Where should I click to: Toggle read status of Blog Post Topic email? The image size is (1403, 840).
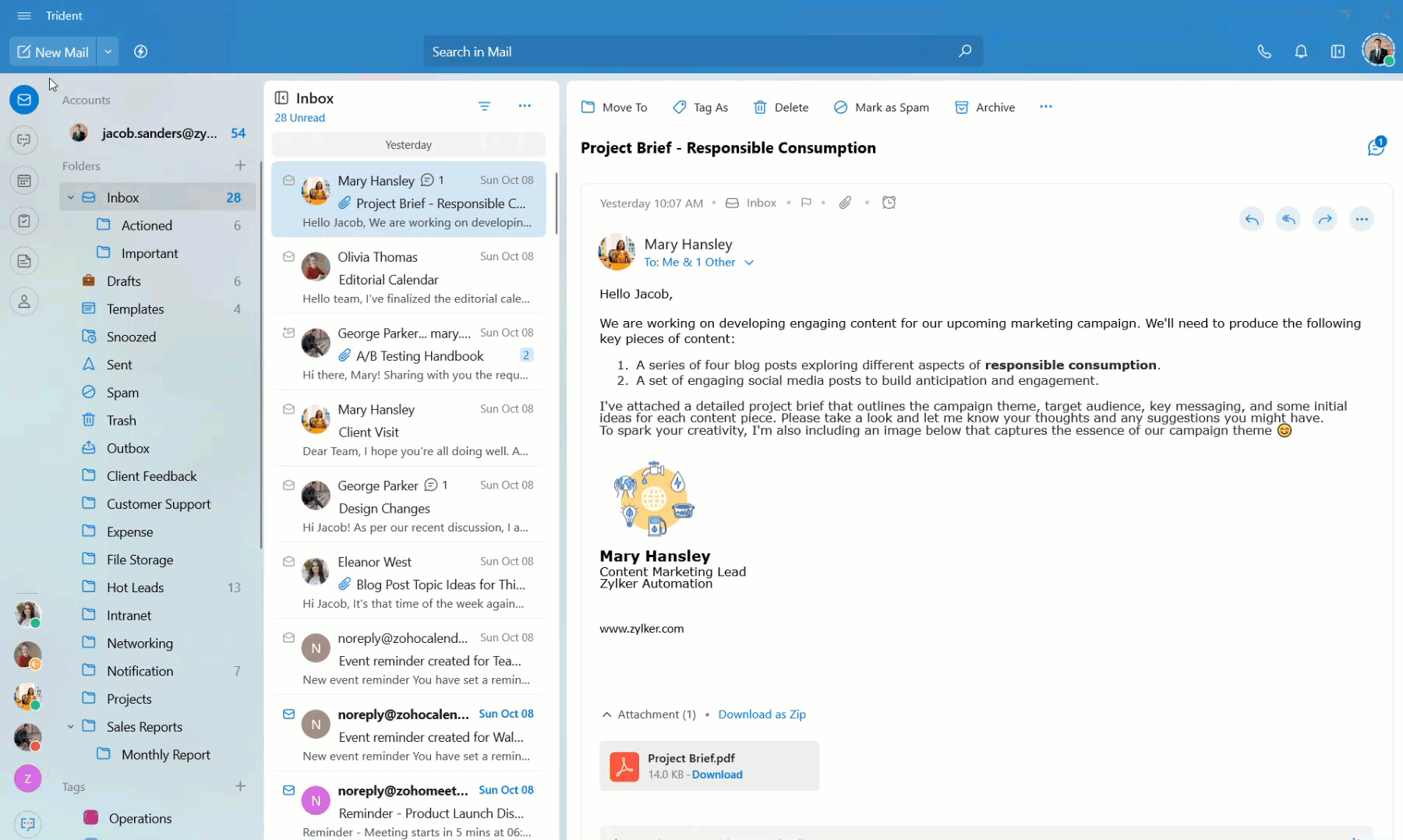pos(288,562)
